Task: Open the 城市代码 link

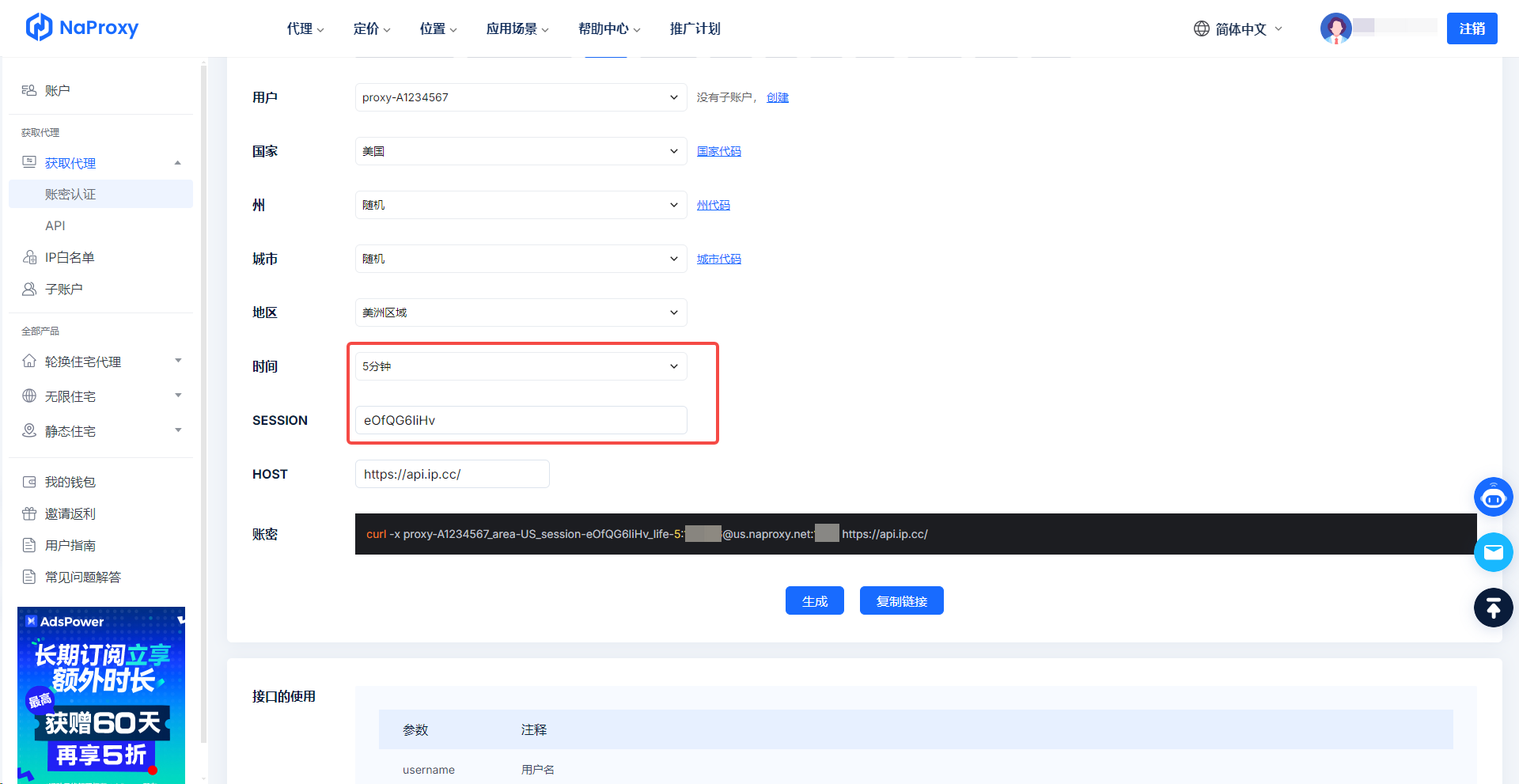Action: click(x=718, y=259)
